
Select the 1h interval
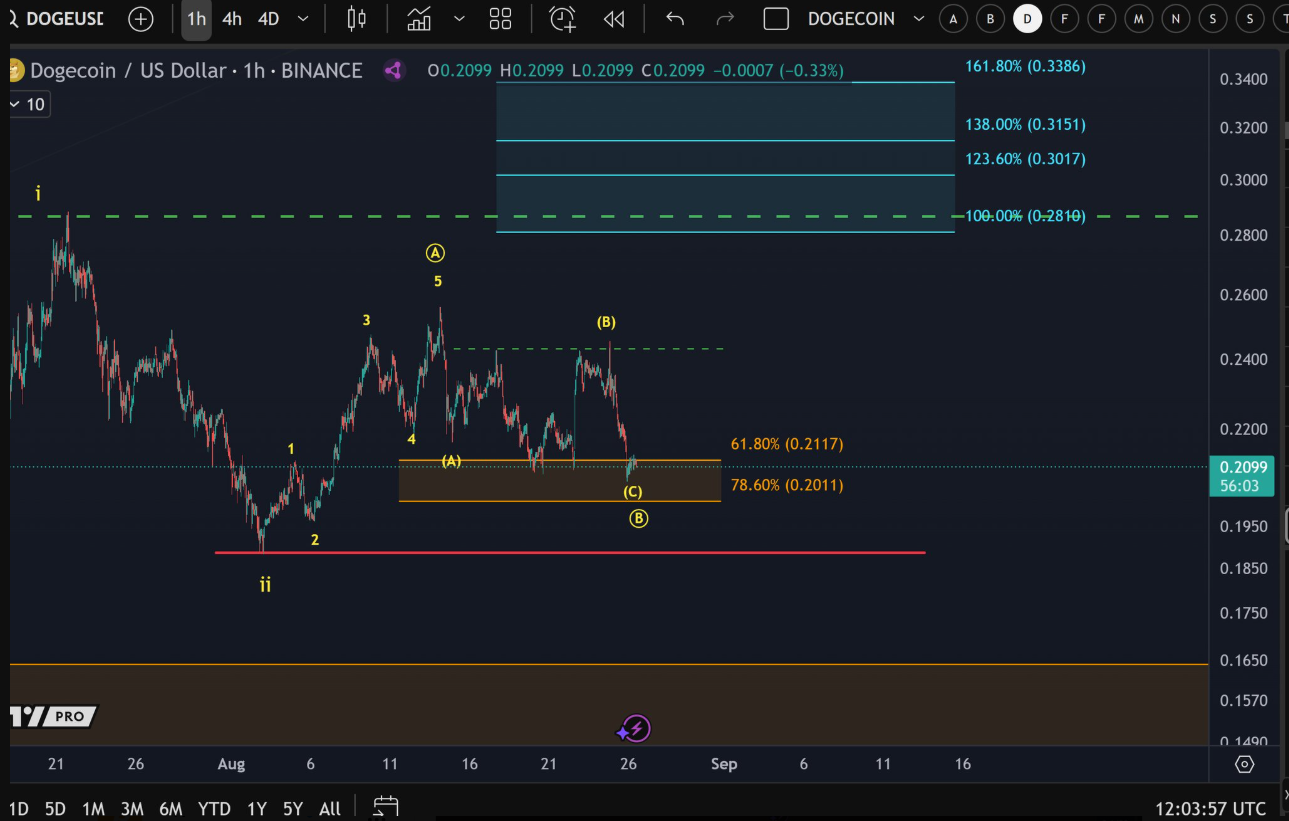click(x=196, y=19)
